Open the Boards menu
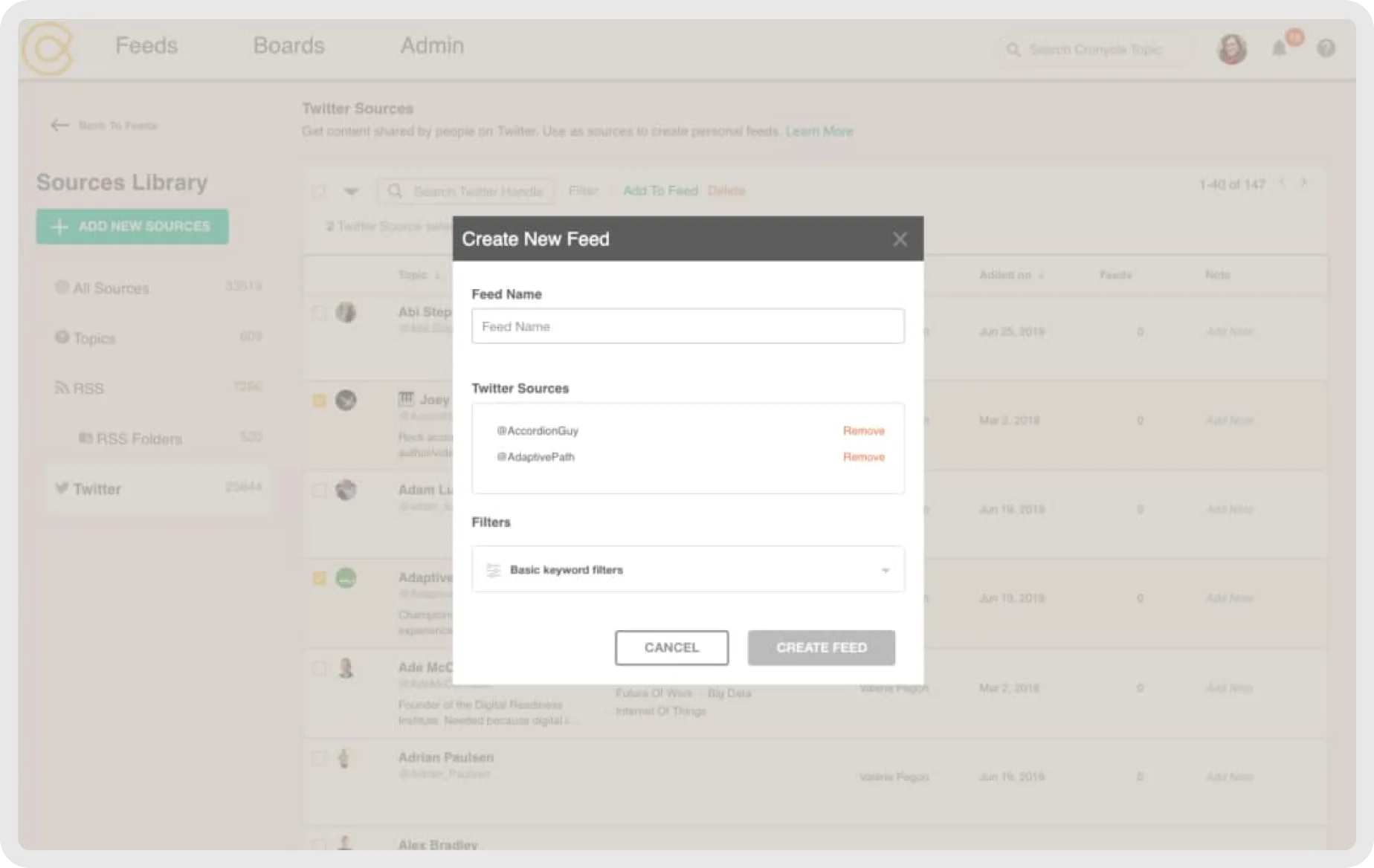This screenshot has width=1374, height=868. [x=288, y=45]
